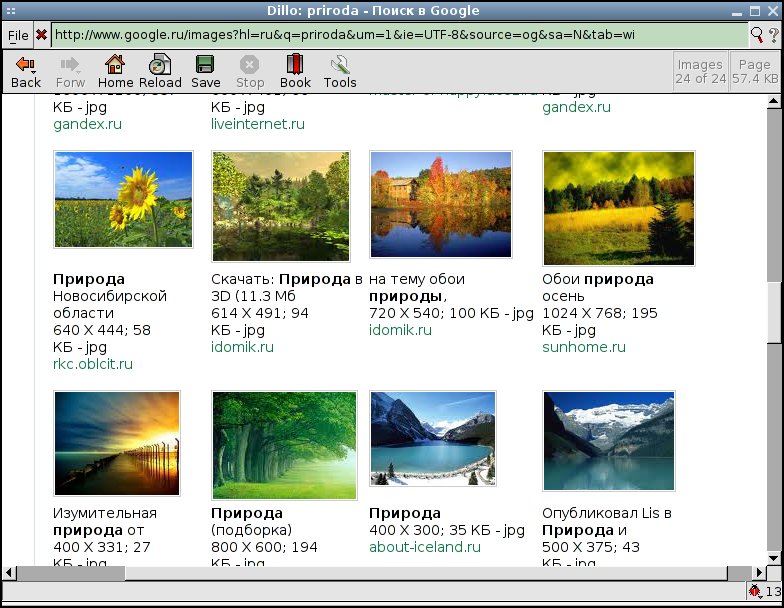Follow the about-iceland.ru link
Viewport: 784px width, 608px height.
coord(425,547)
